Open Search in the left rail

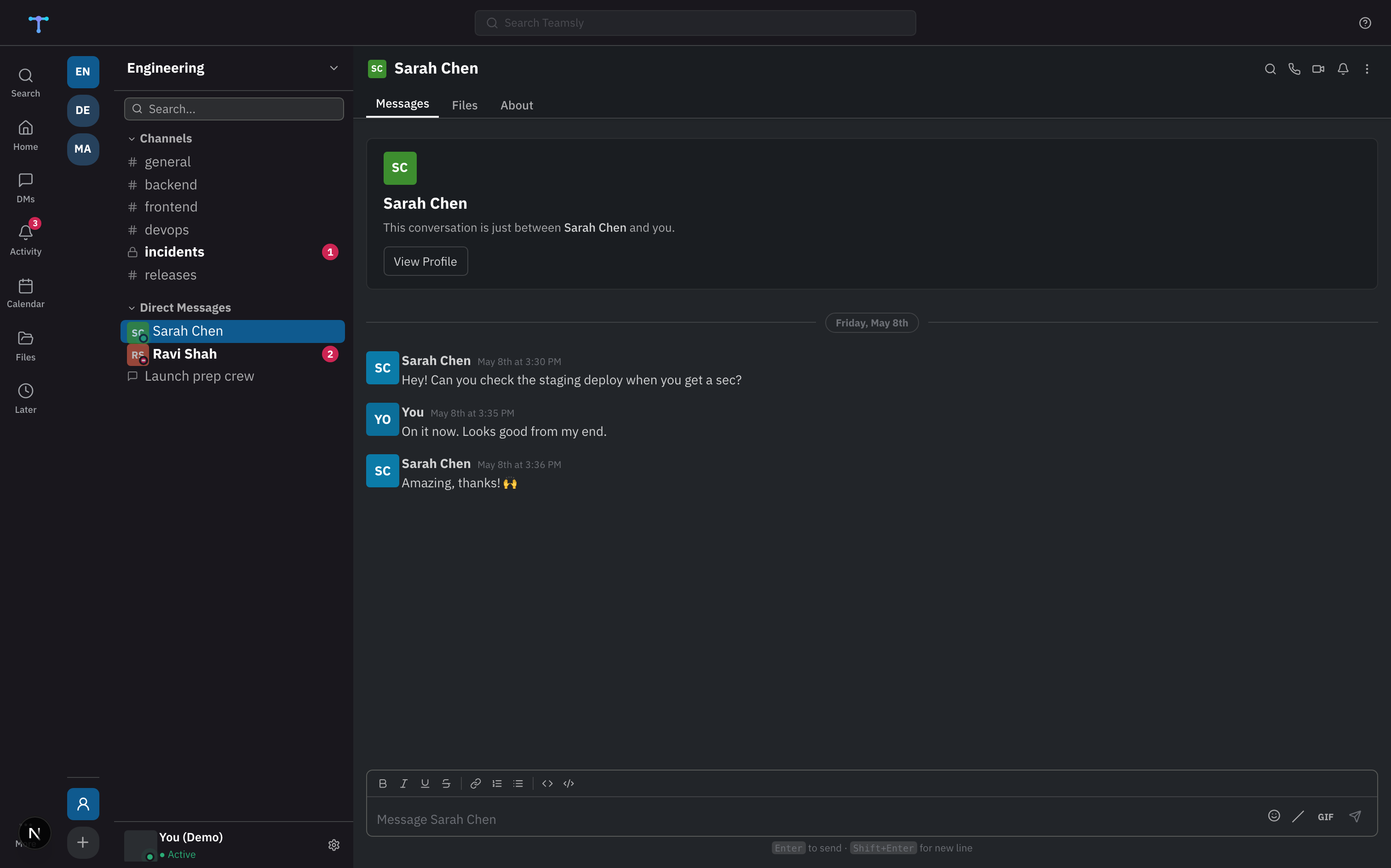(25, 83)
